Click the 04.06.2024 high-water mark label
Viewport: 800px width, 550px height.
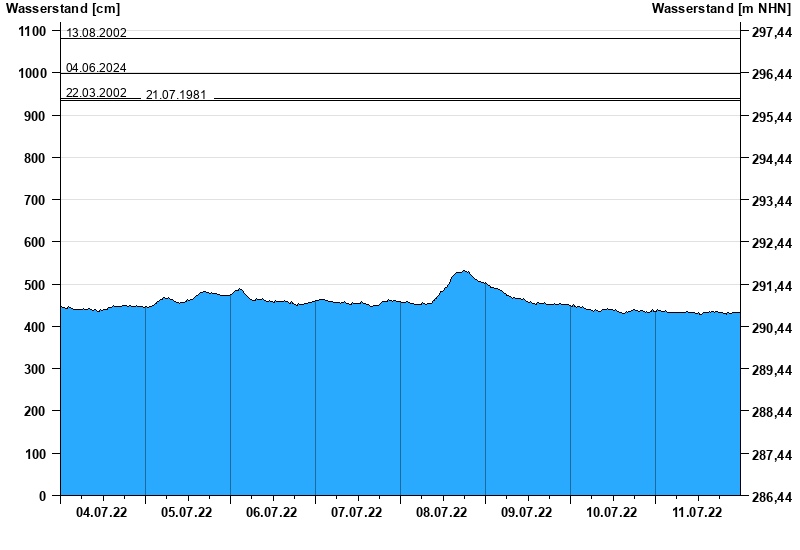point(96,68)
